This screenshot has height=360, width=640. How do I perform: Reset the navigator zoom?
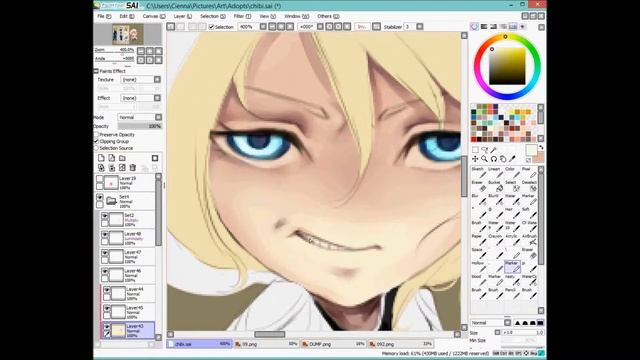pyautogui.click(x=159, y=51)
